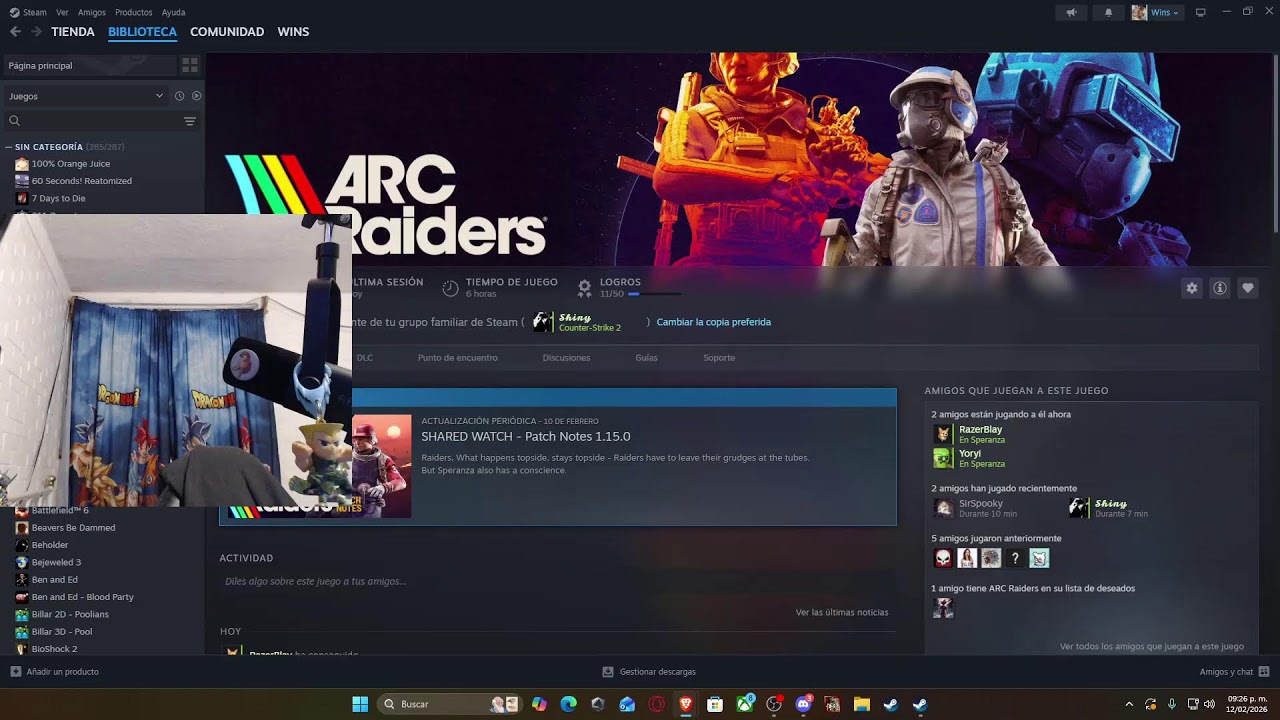Go forward with the navigation arrow
Image resolution: width=1280 pixels, height=720 pixels.
click(x=36, y=32)
